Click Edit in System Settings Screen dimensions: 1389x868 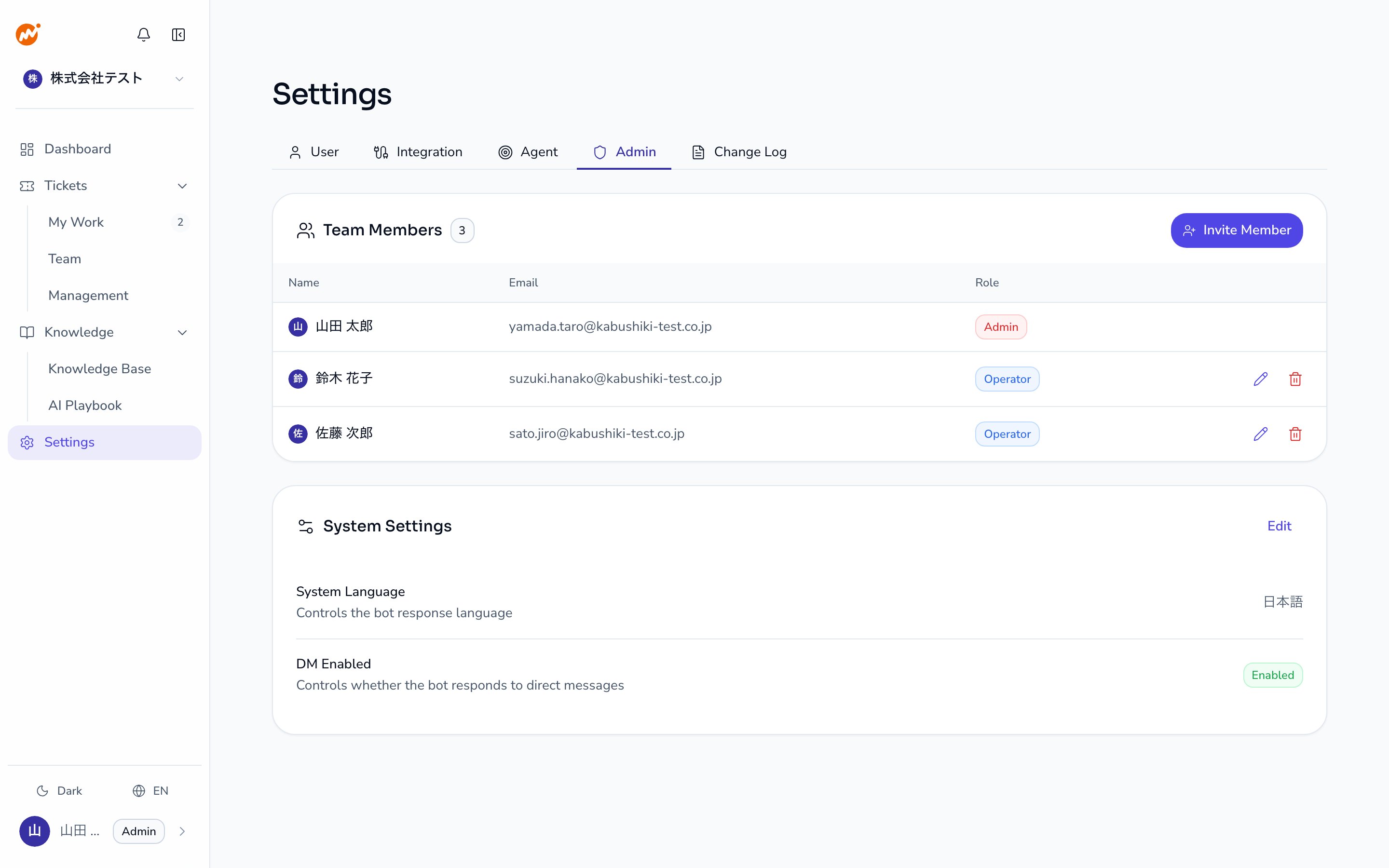(1280, 526)
